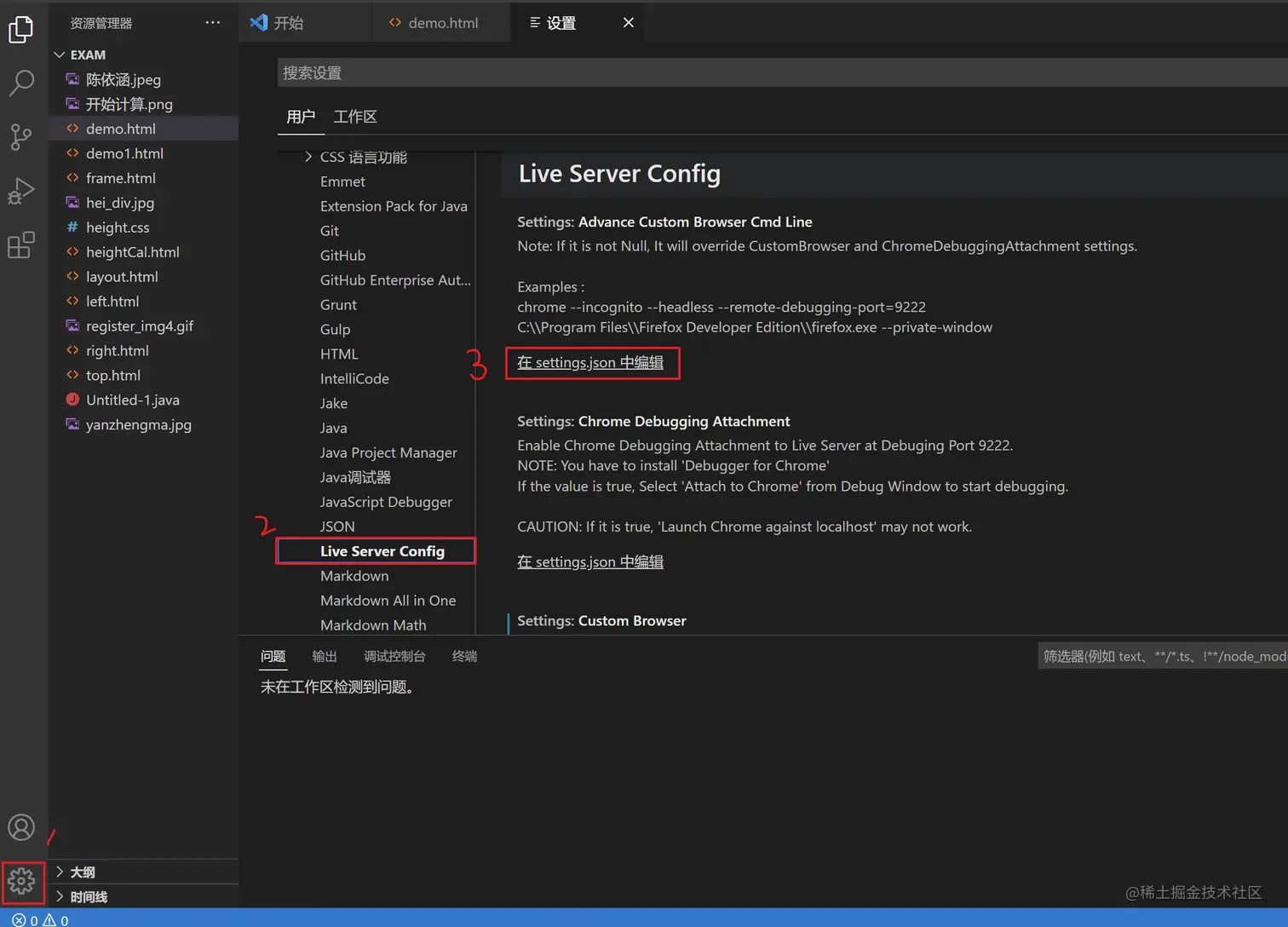Click the height.css file icon

pyautogui.click(x=72, y=227)
